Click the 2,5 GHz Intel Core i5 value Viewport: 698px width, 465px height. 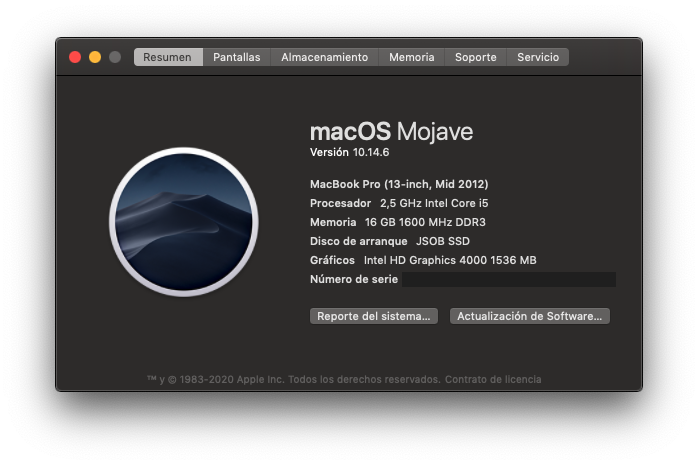pos(434,203)
